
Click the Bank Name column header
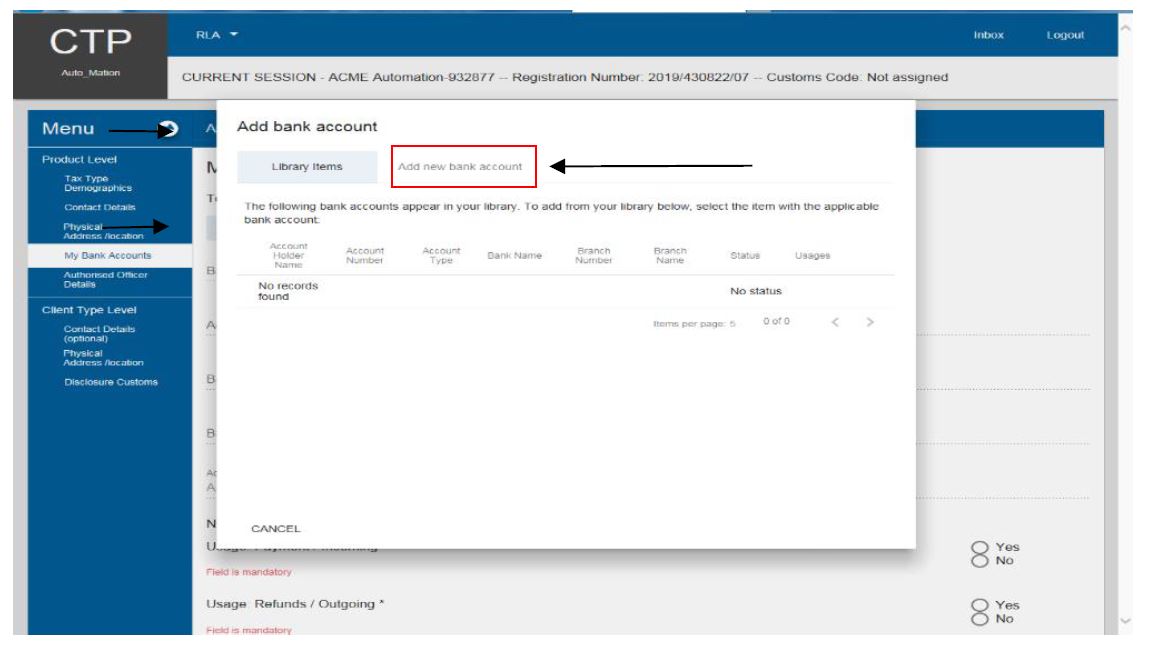pos(515,255)
